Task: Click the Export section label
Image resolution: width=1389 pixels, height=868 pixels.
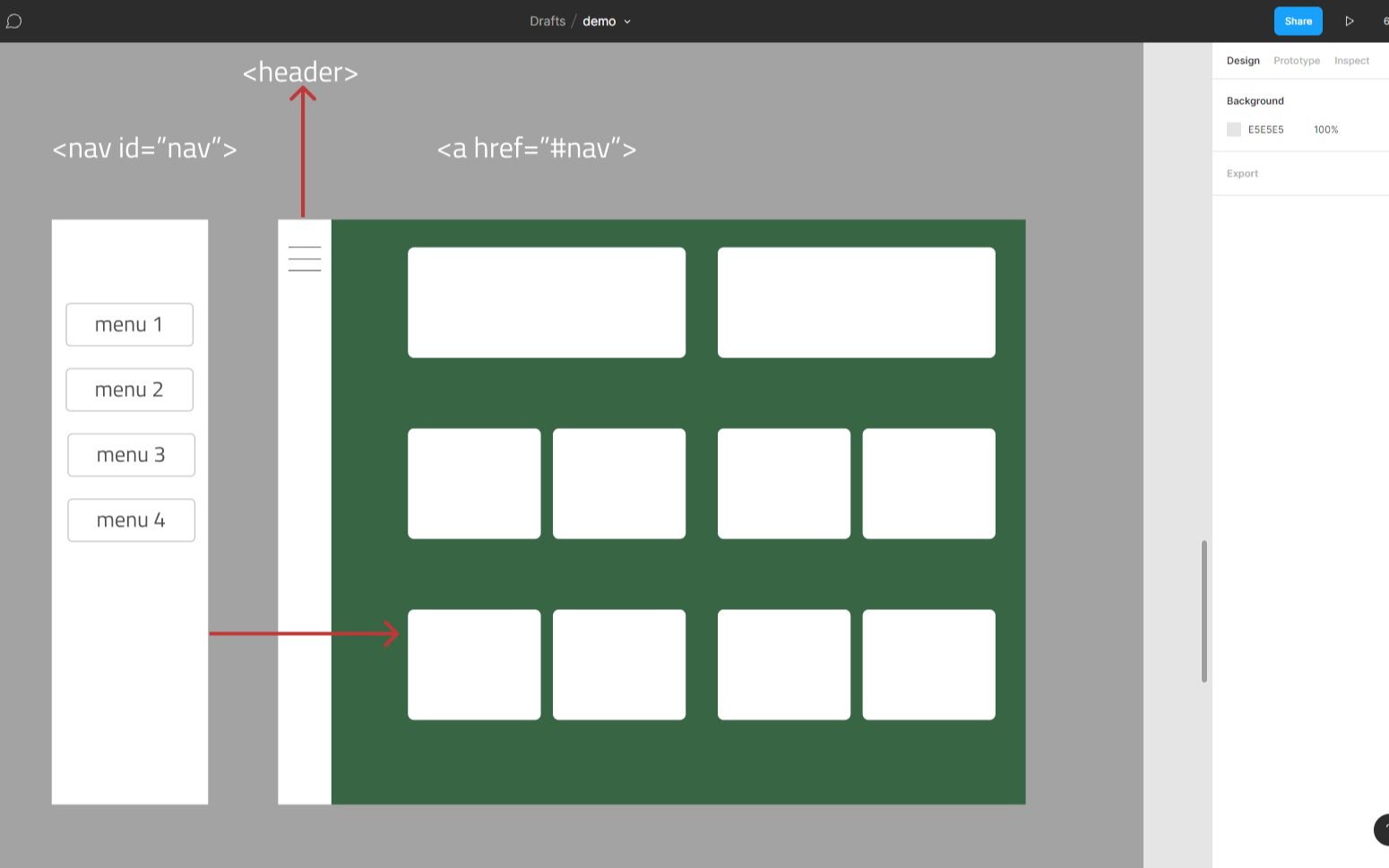Action: (1242, 174)
